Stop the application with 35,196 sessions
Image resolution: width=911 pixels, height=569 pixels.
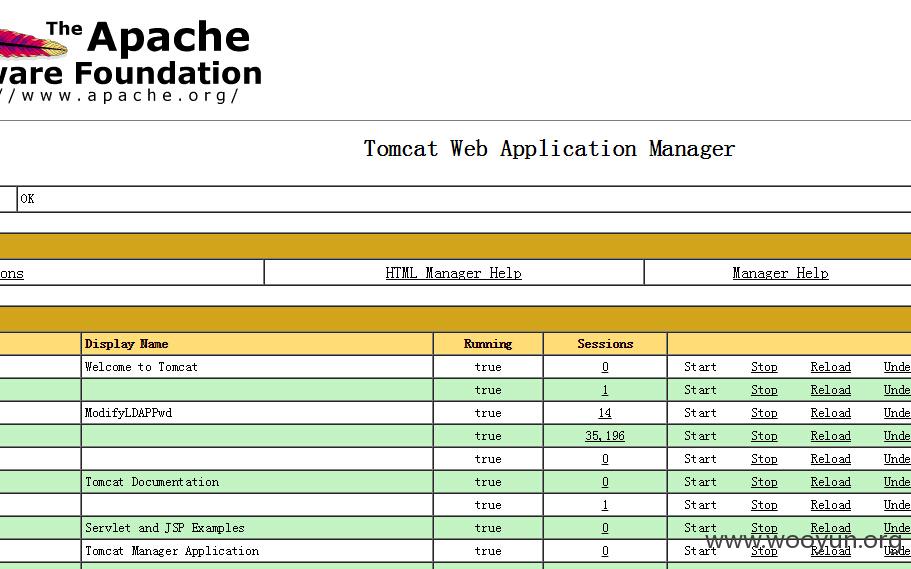point(764,436)
